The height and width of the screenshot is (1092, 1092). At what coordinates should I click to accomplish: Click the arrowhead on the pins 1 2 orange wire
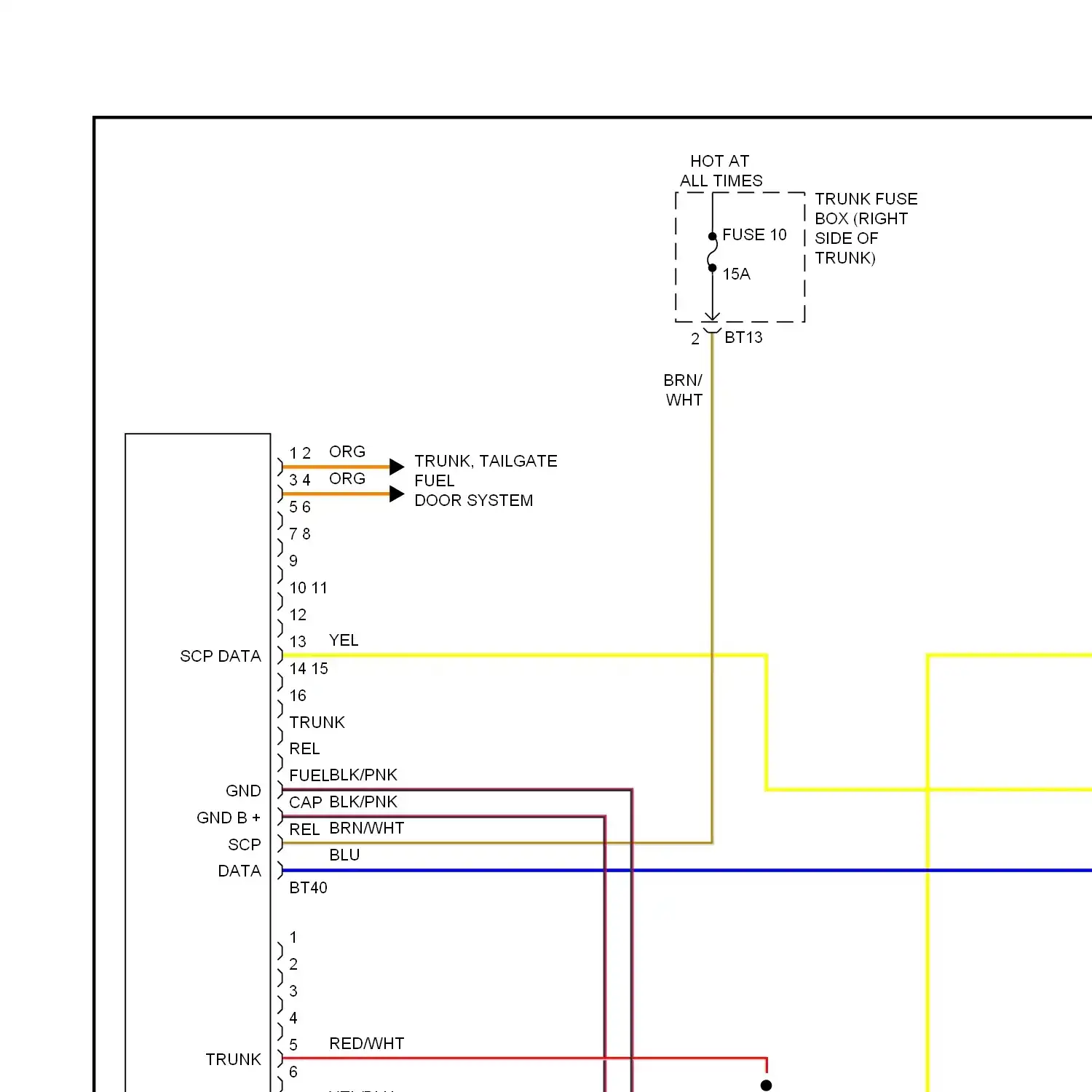(x=397, y=467)
